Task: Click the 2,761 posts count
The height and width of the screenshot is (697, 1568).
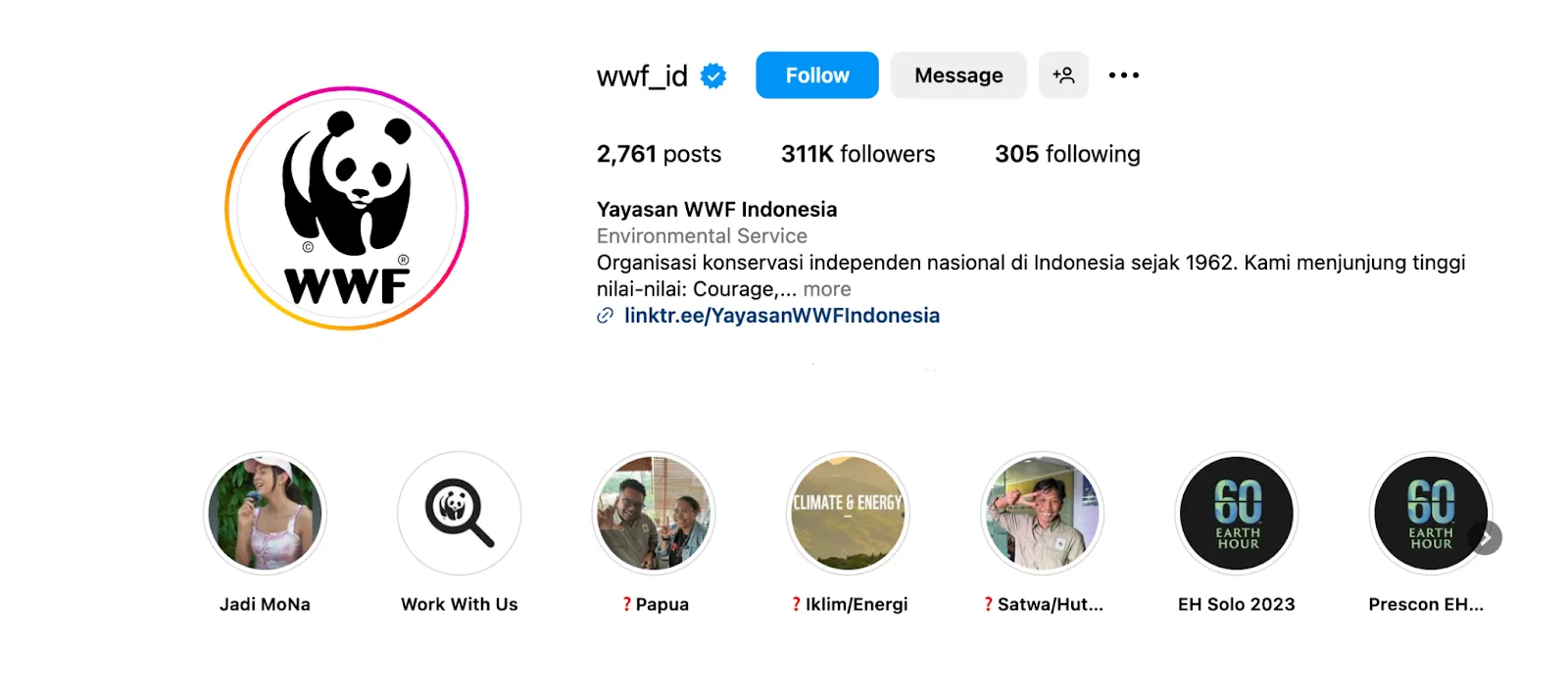Action: coord(659,154)
